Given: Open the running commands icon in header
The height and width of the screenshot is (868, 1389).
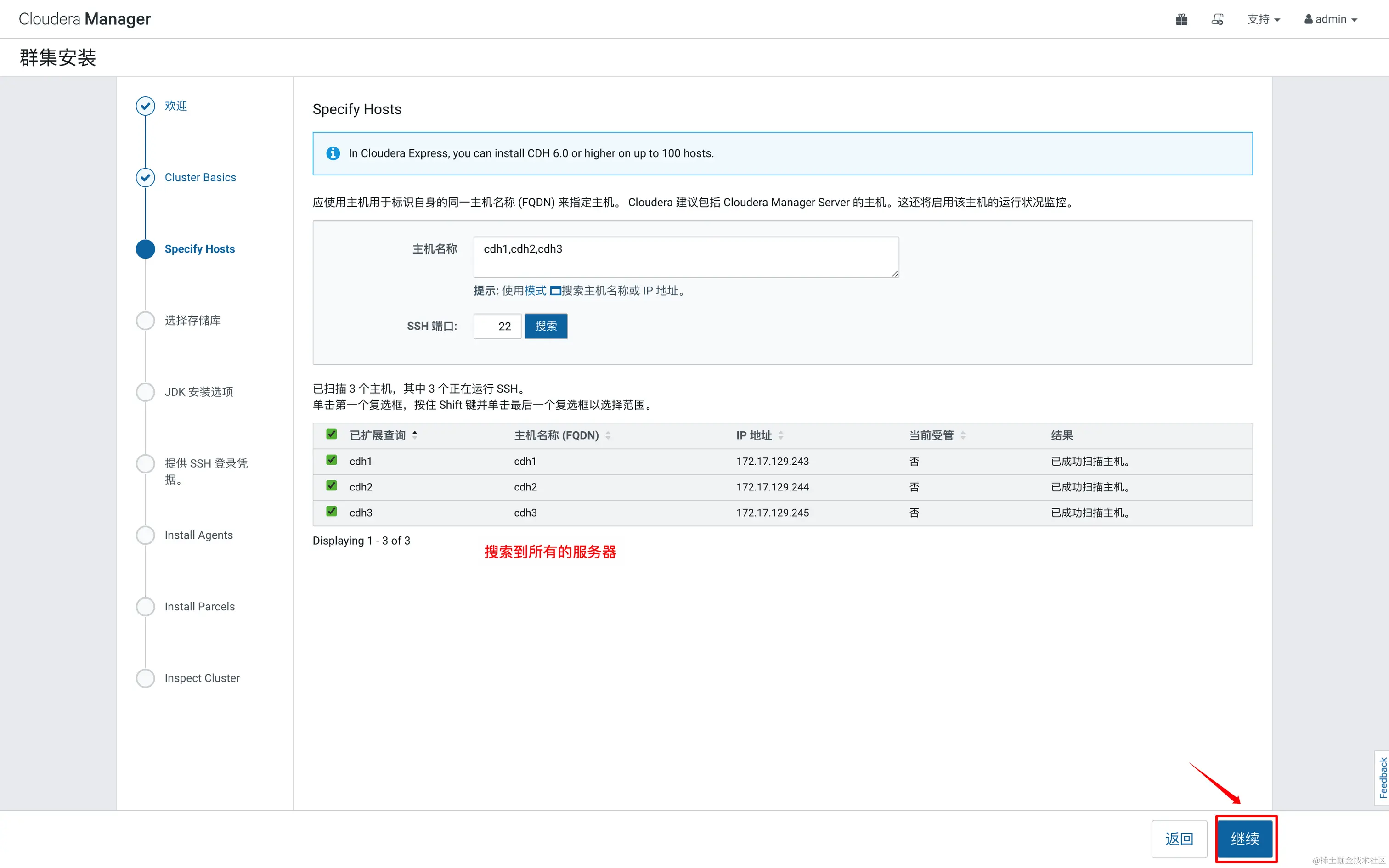Looking at the screenshot, I should click(x=1217, y=19).
